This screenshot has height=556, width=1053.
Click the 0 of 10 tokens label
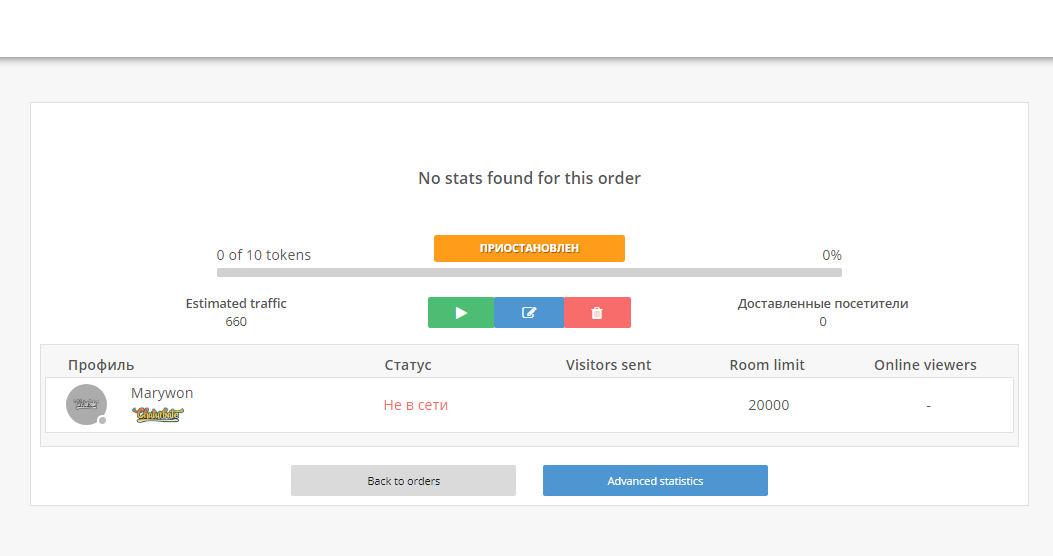[264, 255]
